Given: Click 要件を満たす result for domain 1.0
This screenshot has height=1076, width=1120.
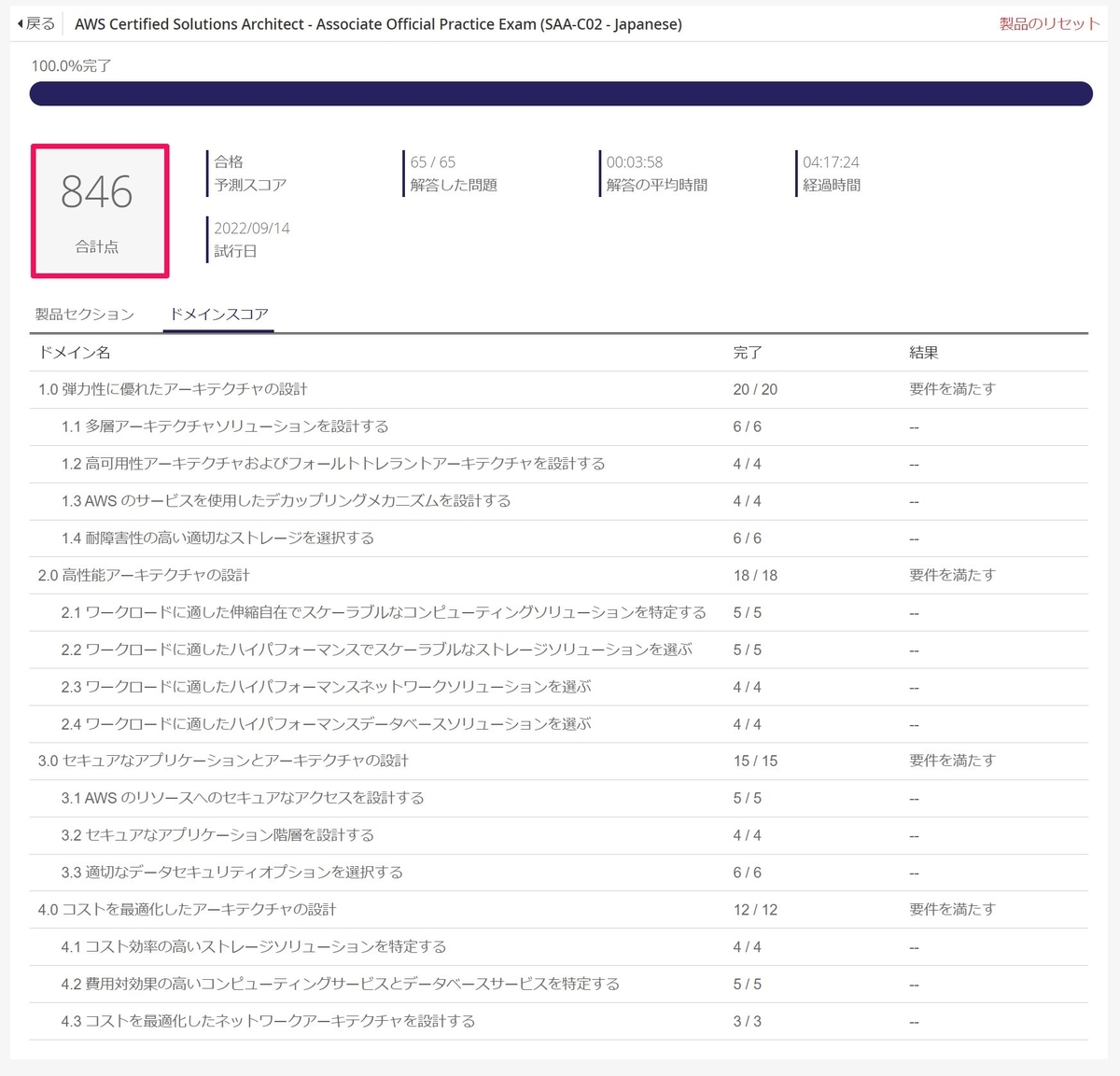Looking at the screenshot, I should pyautogui.click(x=953, y=389).
